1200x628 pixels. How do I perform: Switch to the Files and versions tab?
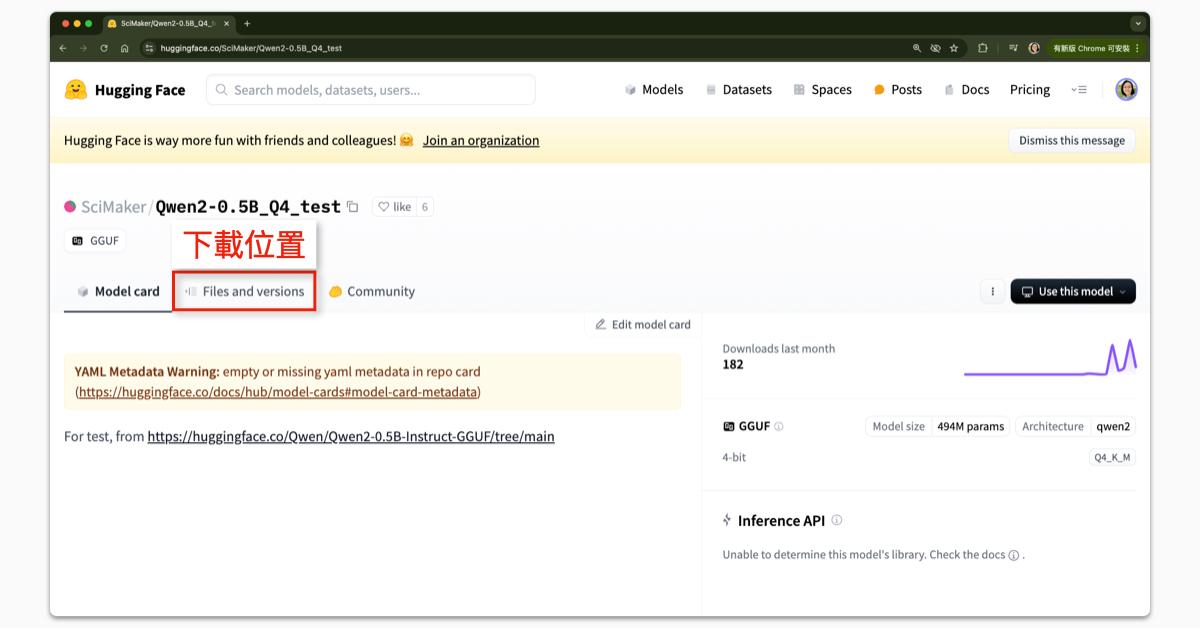click(244, 292)
